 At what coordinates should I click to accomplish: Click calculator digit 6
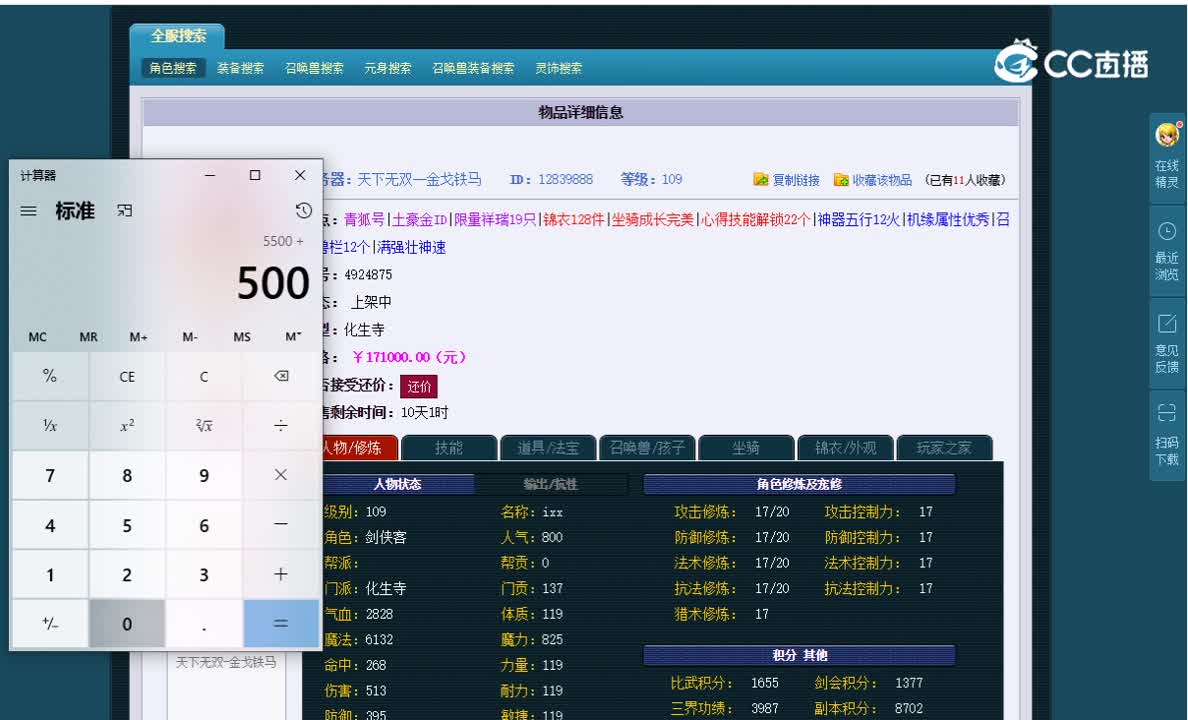coord(204,524)
